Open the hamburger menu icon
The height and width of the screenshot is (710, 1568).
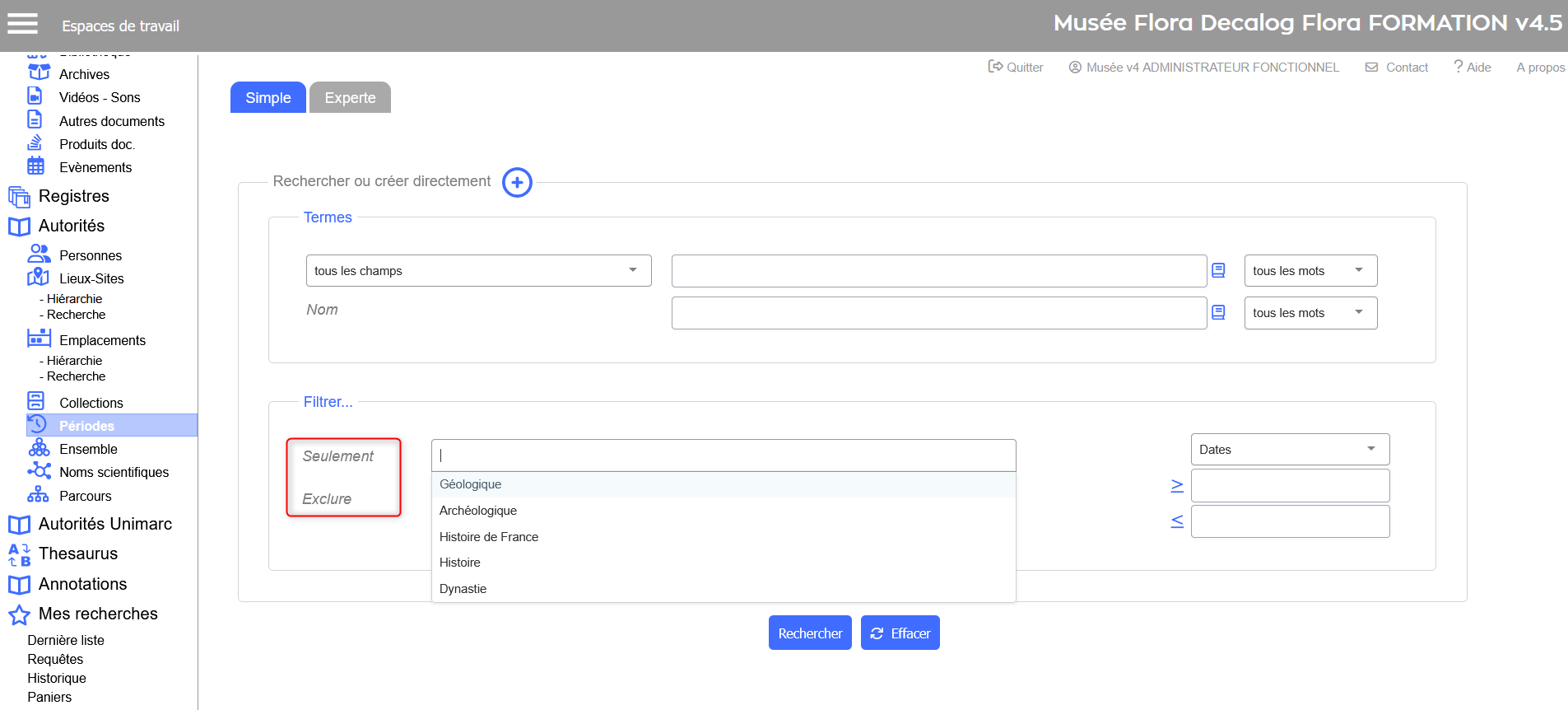coord(23,24)
